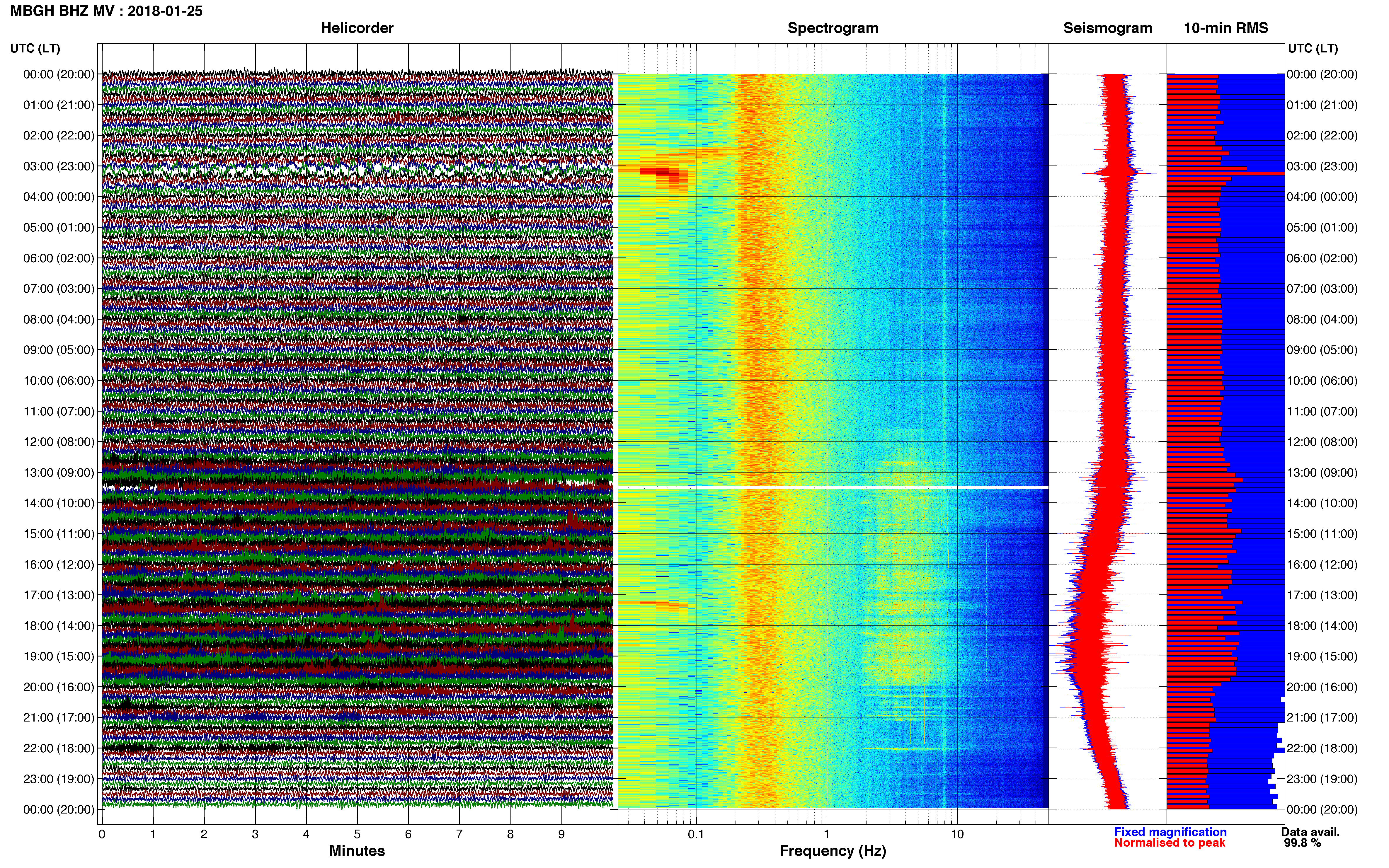Click the Frequency (Hz) axis label
This screenshot has width=1389, height=868.
pos(833,851)
